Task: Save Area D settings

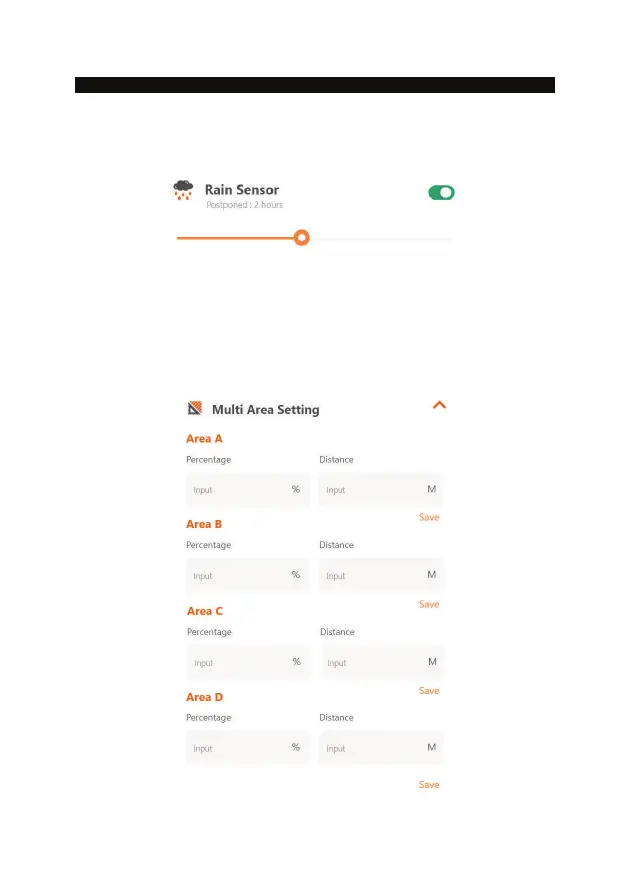Action: click(x=429, y=785)
